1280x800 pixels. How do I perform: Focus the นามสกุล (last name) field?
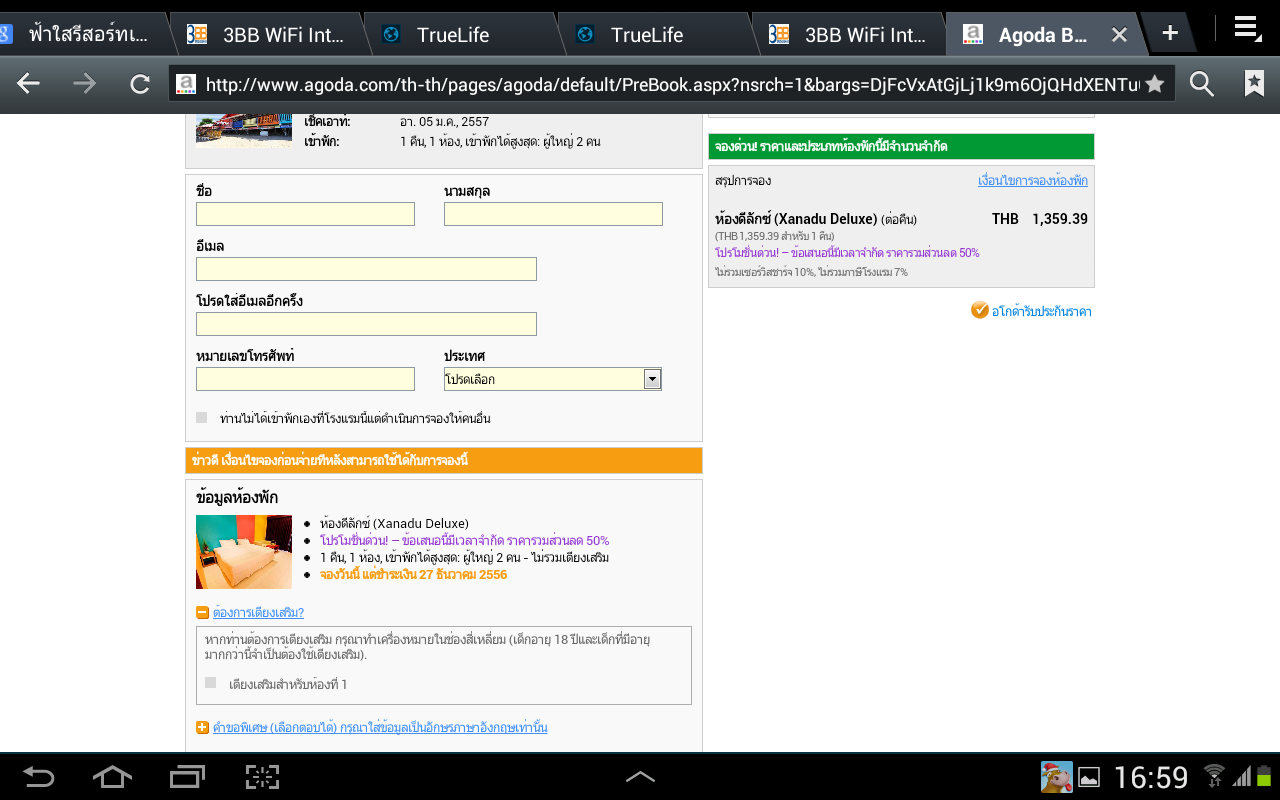point(553,214)
